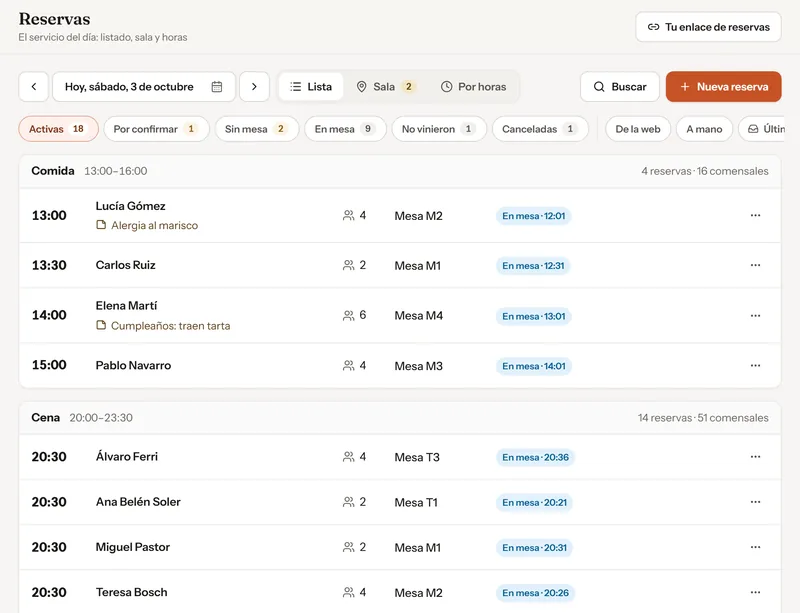The image size is (800, 613).
Task: Open three-dot menu for Elena Martí
Action: pos(755,315)
